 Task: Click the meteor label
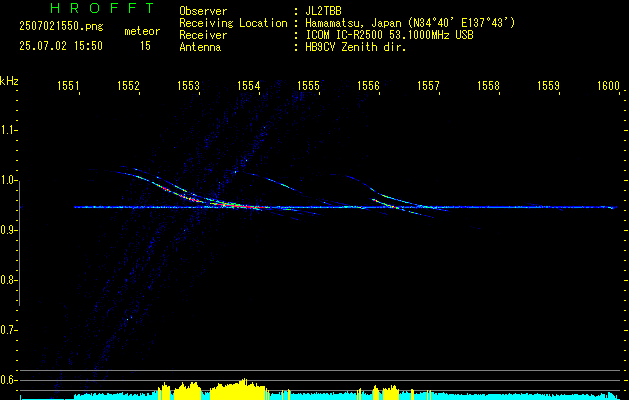142,31
